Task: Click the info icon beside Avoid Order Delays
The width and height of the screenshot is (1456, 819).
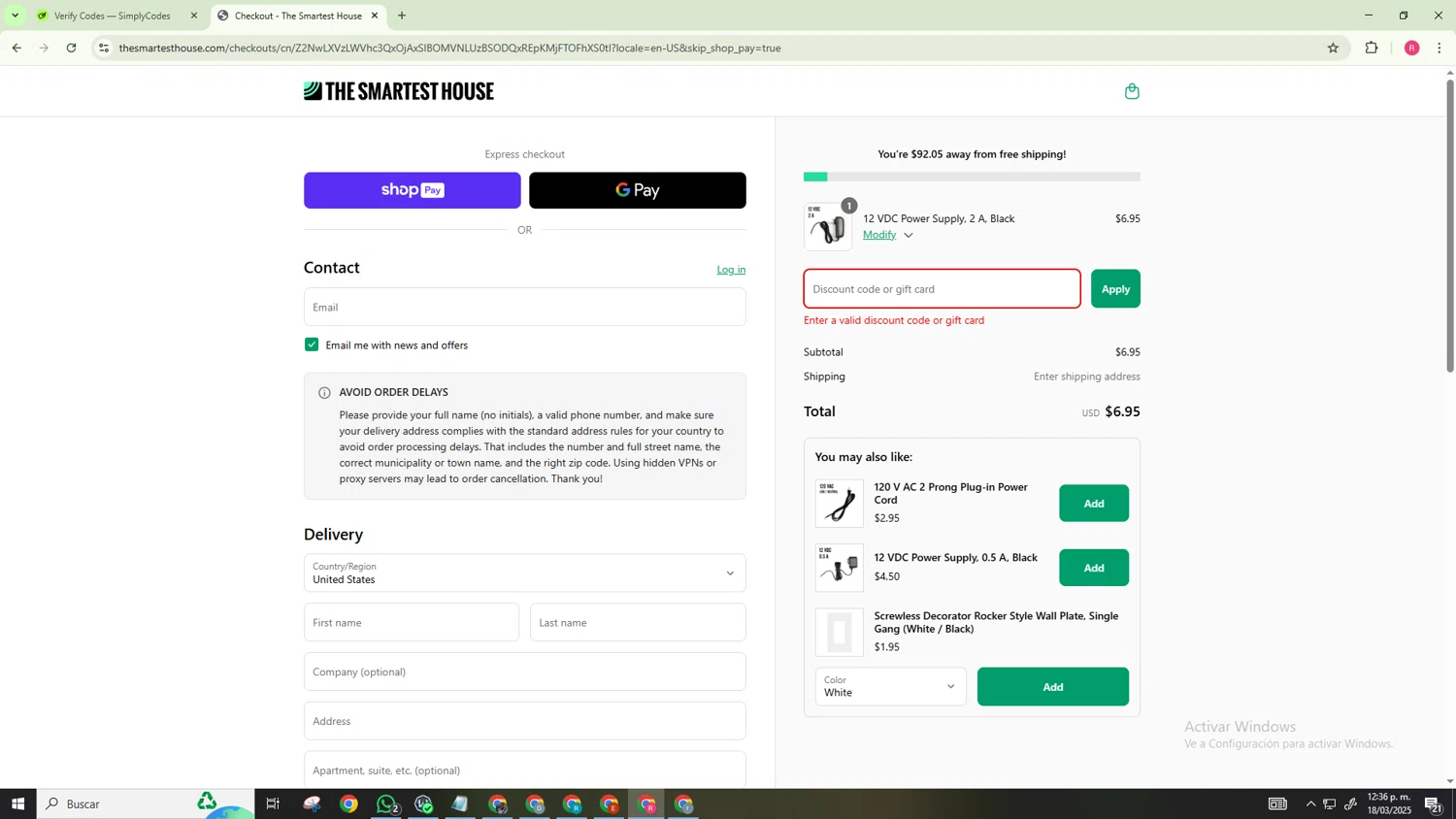Action: coord(324,393)
